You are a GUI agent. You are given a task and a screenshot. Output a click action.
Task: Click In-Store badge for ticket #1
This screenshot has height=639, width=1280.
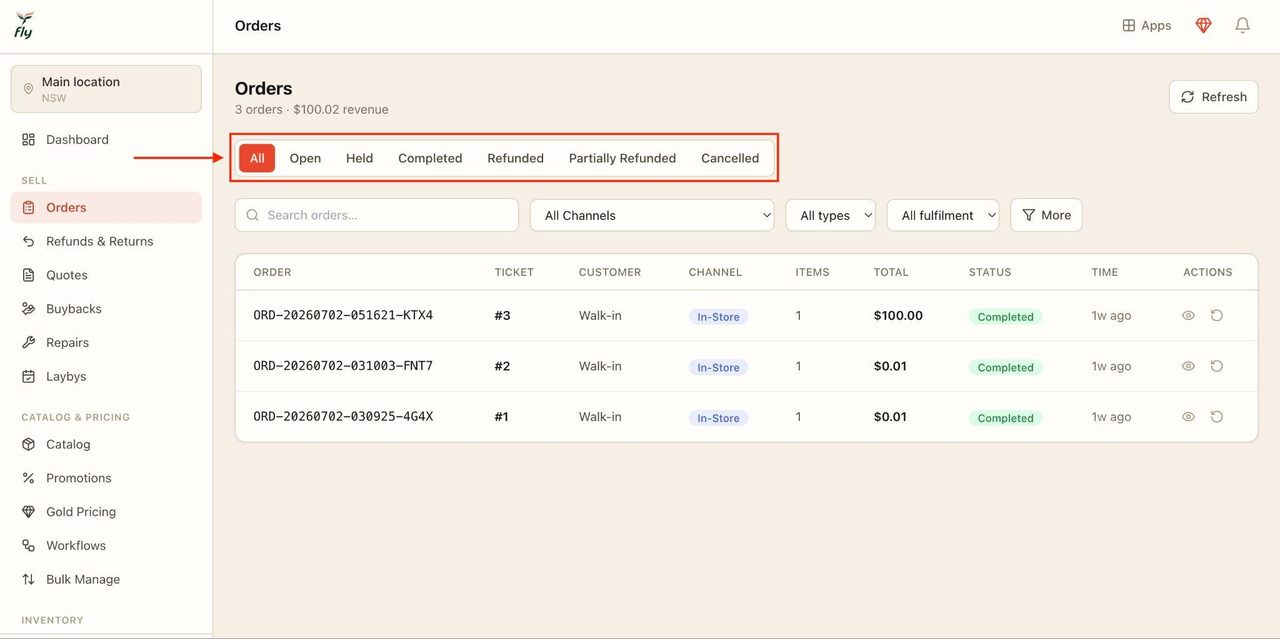click(718, 418)
